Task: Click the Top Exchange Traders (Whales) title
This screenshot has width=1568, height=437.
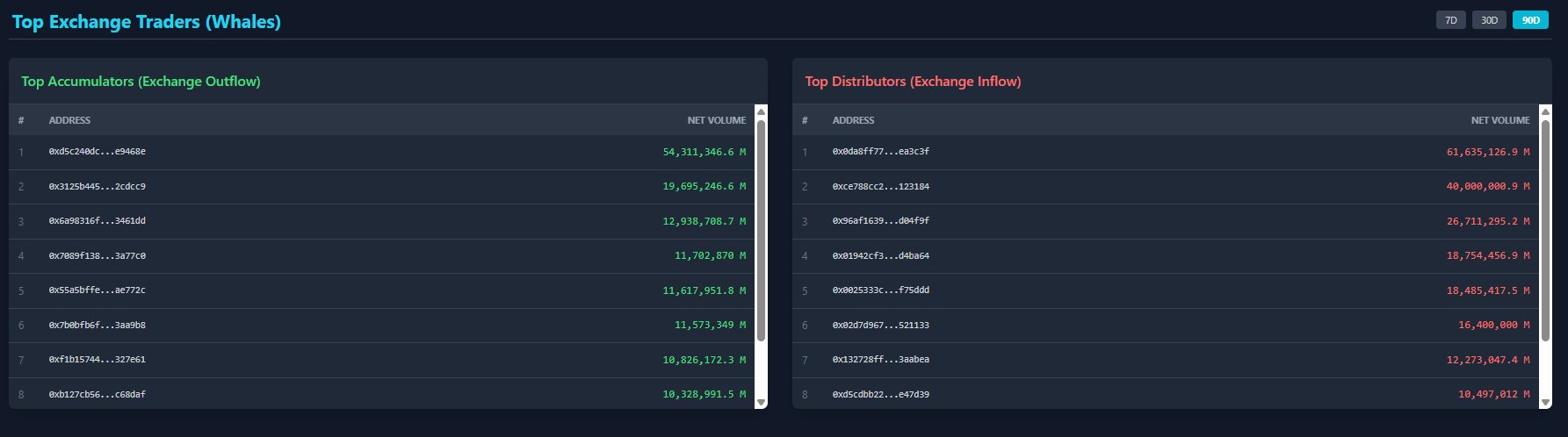Action: coord(147,22)
